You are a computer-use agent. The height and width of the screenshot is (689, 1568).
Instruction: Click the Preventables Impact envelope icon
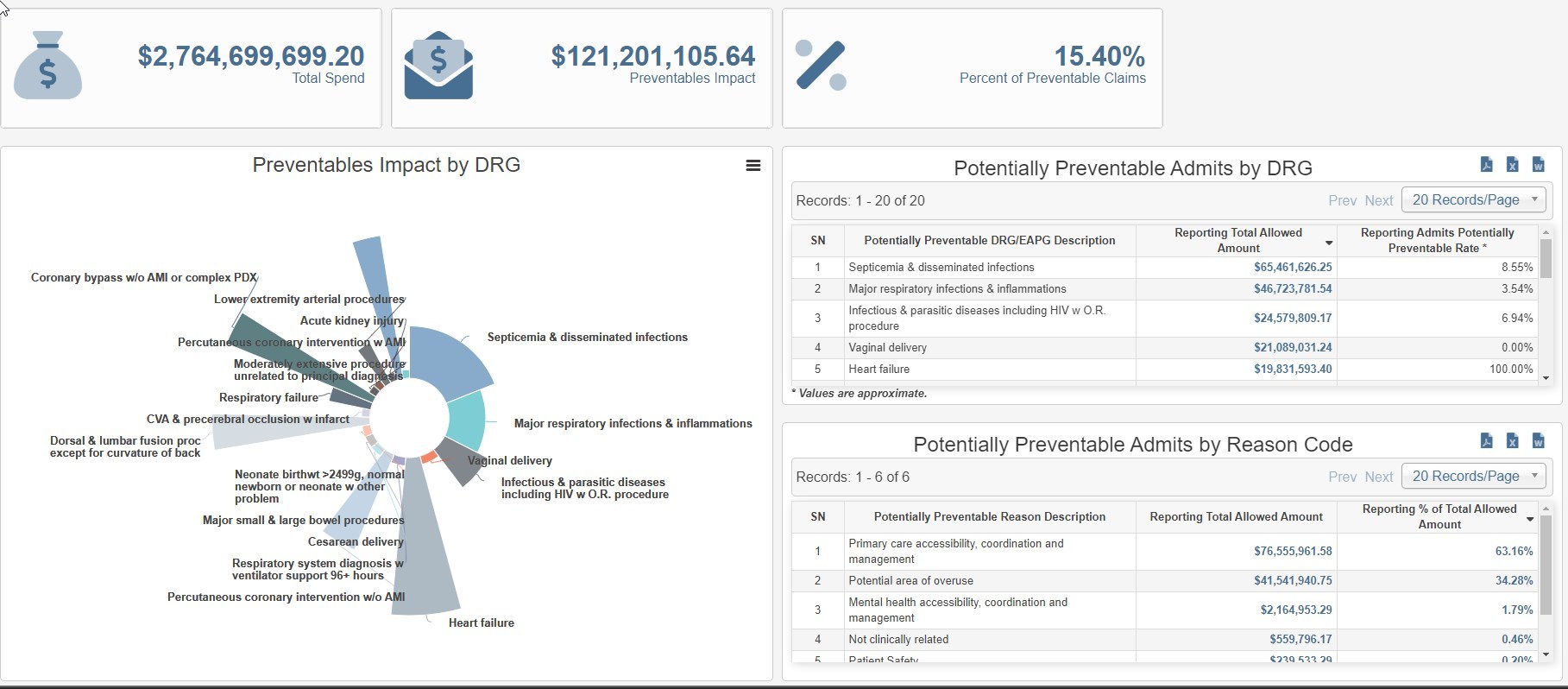[x=438, y=65]
